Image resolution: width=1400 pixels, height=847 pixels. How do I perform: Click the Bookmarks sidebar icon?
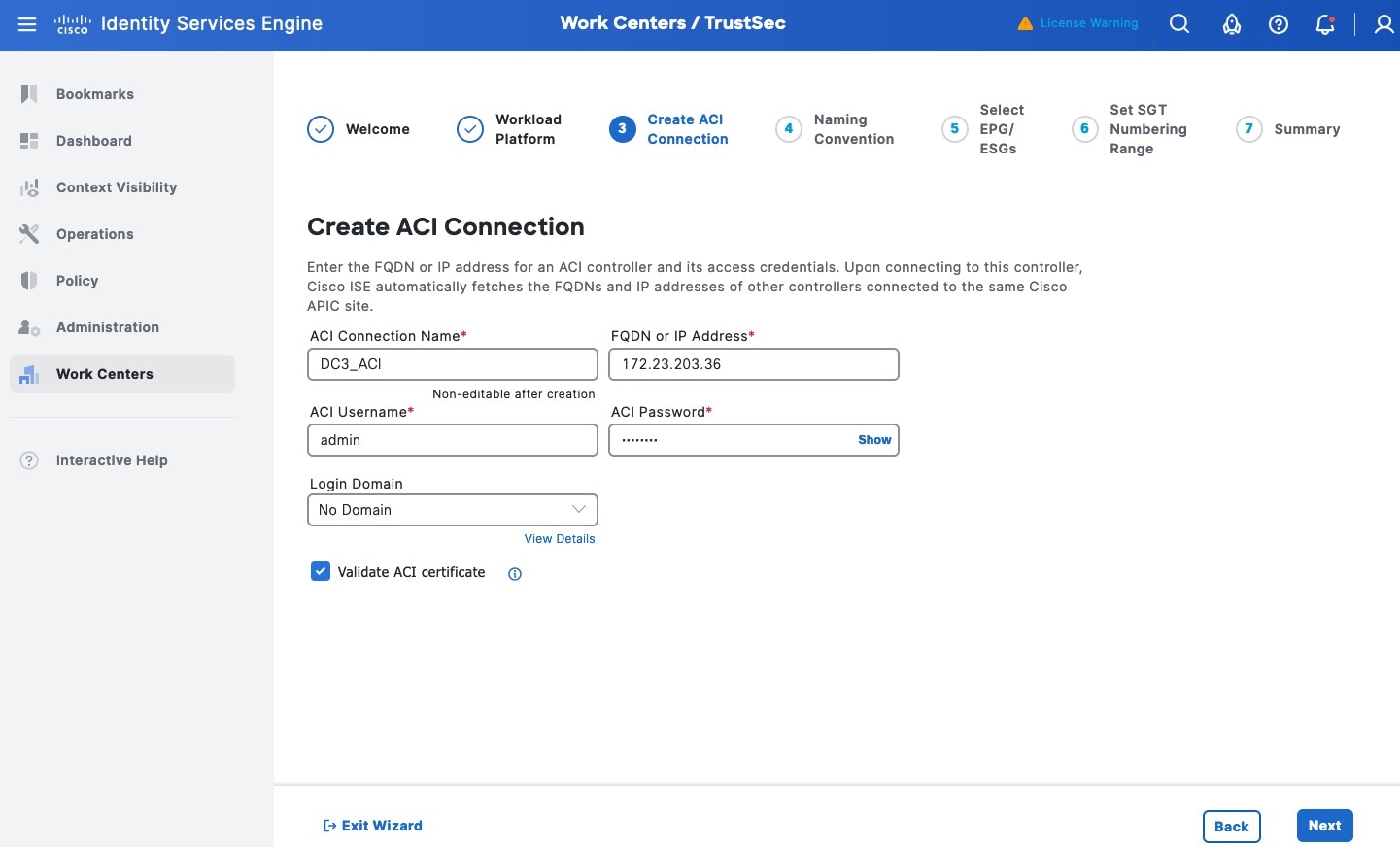(29, 94)
